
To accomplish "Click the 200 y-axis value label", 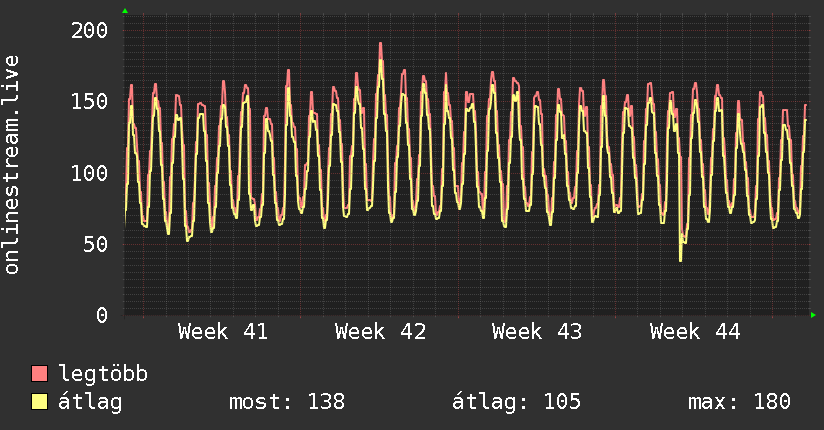I will 90,30.
